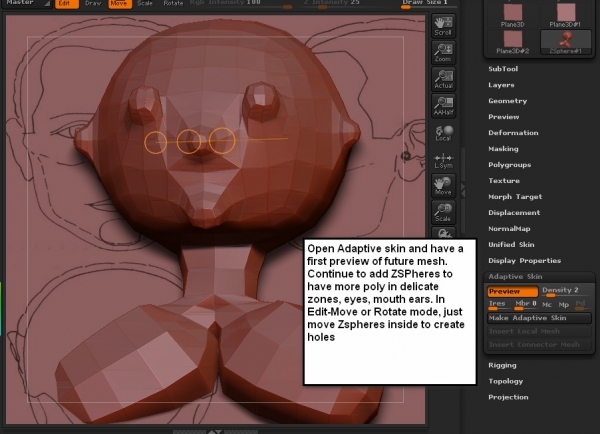Expand the Deformation palette section
The image size is (600, 434).
(513, 133)
